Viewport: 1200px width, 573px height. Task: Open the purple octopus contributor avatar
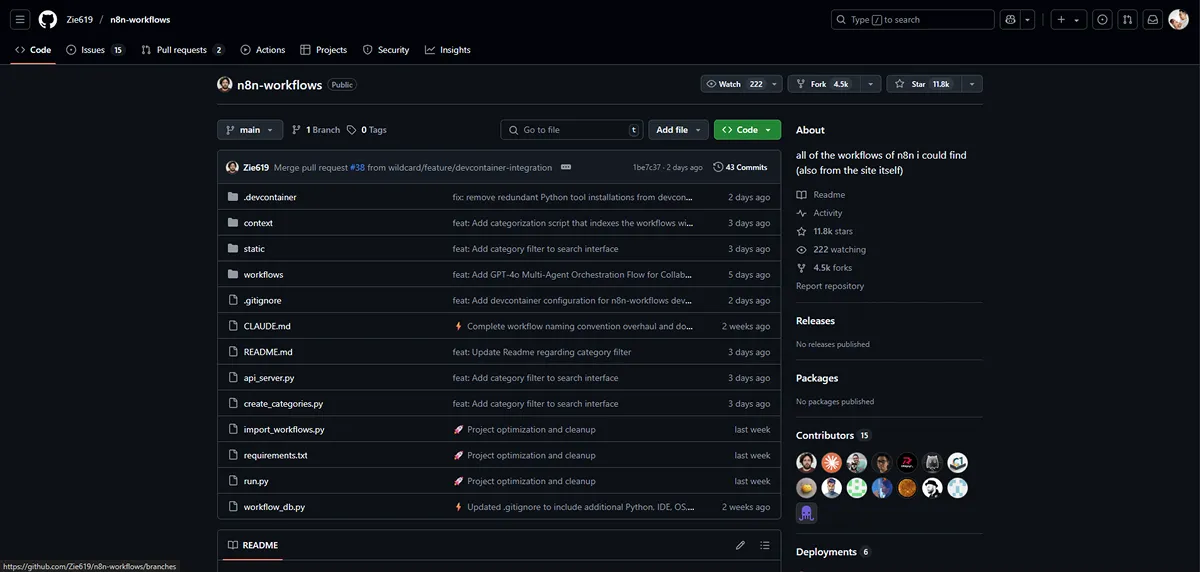tap(806, 513)
